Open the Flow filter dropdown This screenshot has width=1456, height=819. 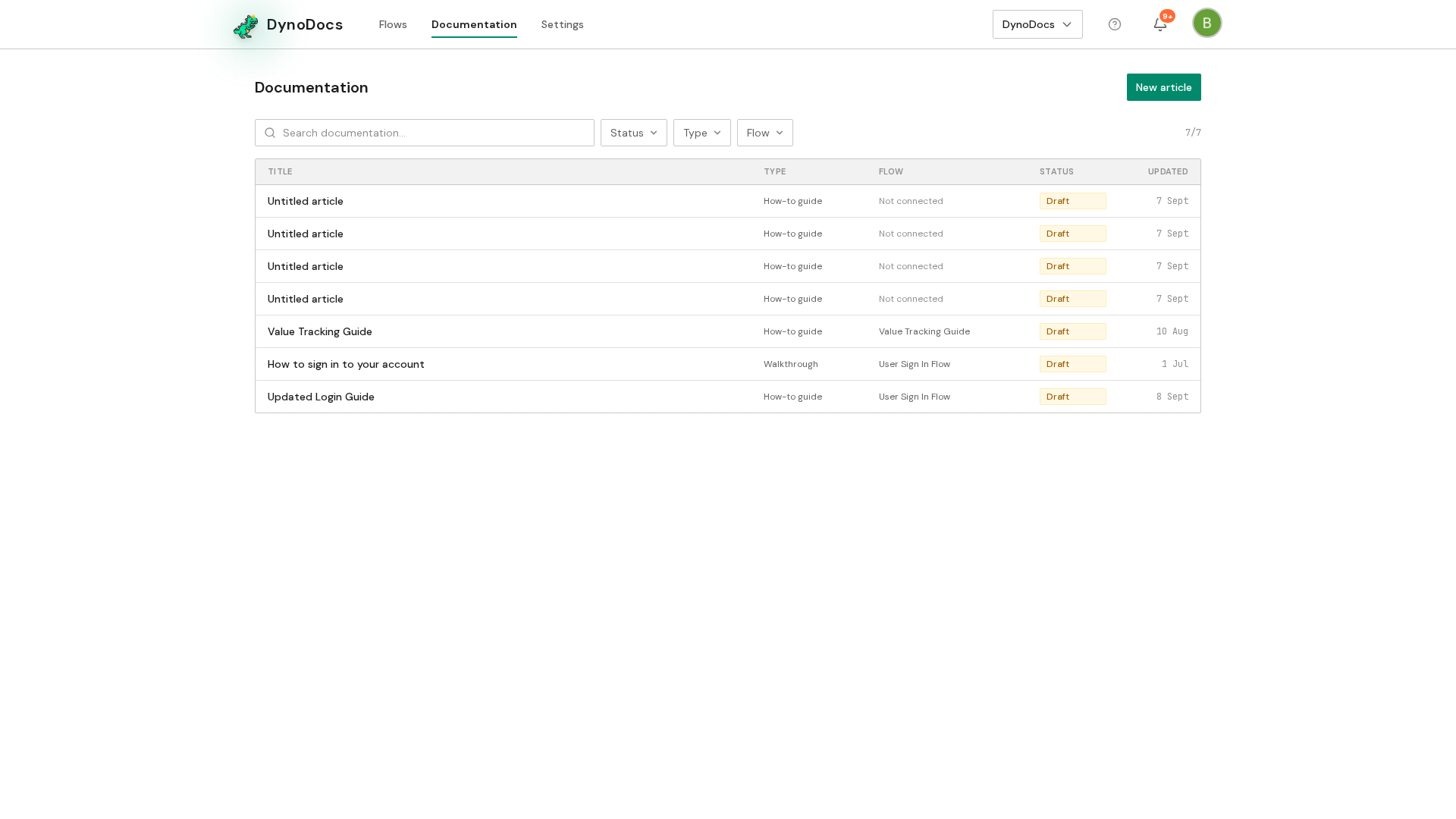pyautogui.click(x=765, y=133)
